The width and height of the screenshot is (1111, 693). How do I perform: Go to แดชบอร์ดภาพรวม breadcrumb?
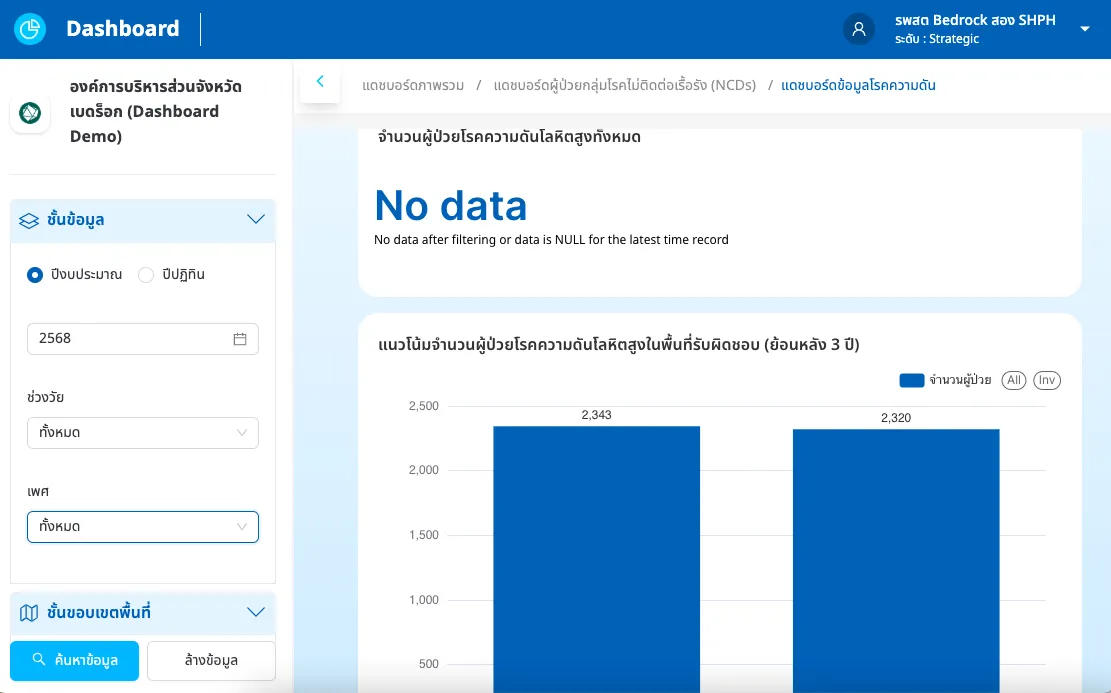coord(413,85)
